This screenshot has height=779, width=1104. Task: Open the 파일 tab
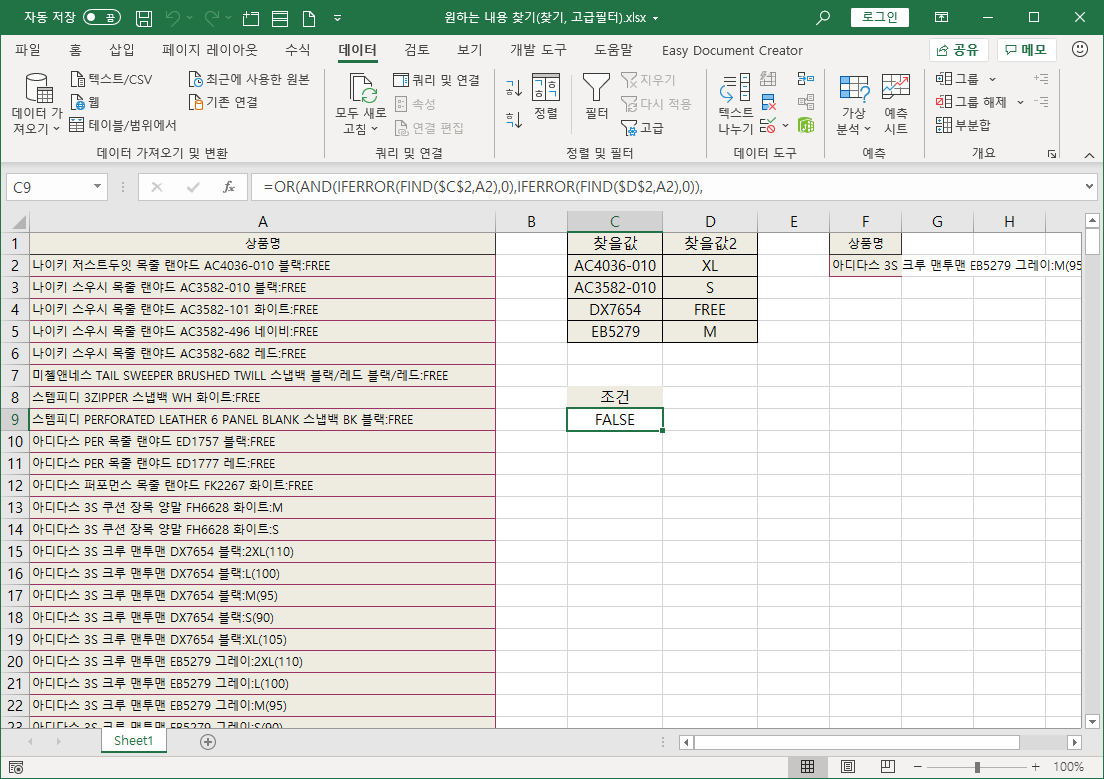pyautogui.click(x=28, y=50)
